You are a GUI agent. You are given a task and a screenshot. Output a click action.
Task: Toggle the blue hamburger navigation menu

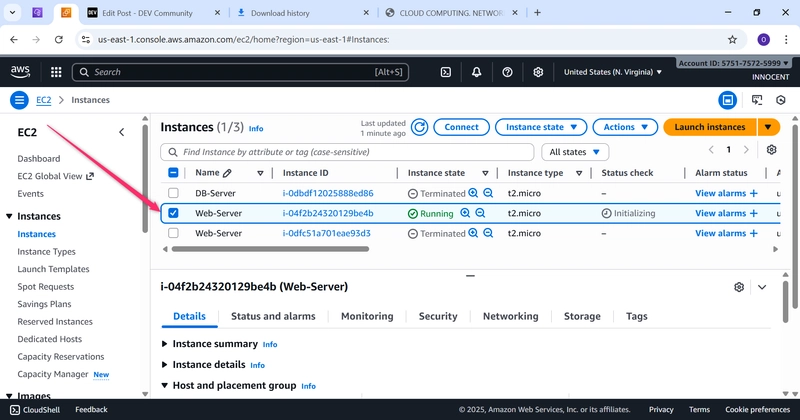(x=19, y=100)
